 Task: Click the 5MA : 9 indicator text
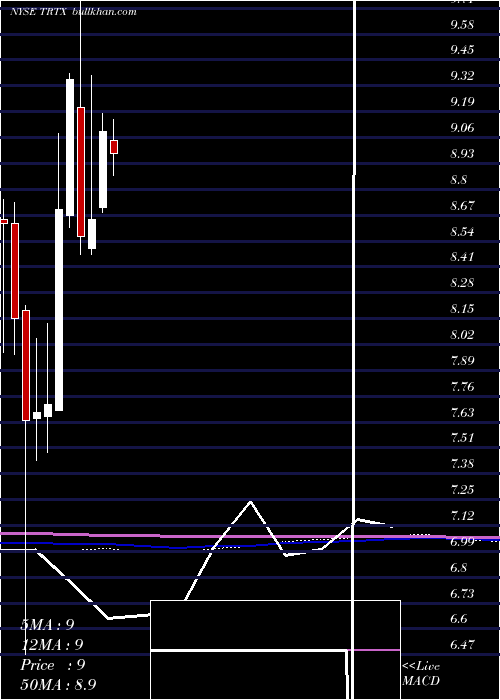click(47, 625)
